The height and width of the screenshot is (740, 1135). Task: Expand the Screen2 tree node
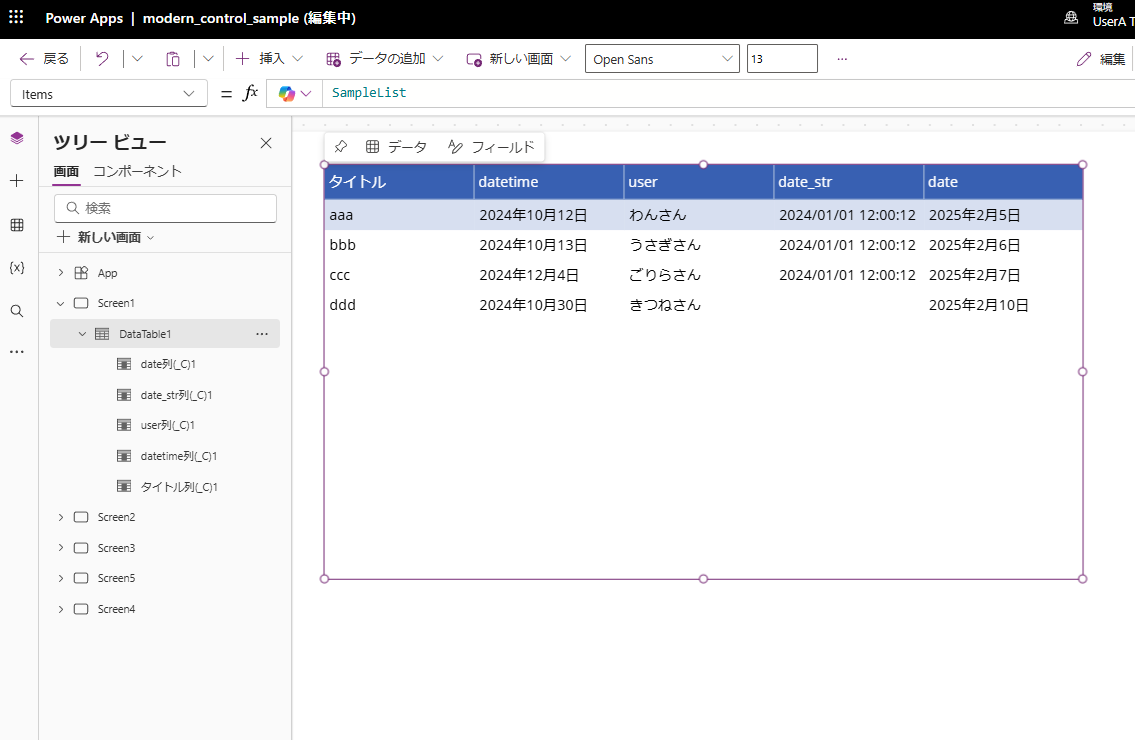pyautogui.click(x=61, y=517)
